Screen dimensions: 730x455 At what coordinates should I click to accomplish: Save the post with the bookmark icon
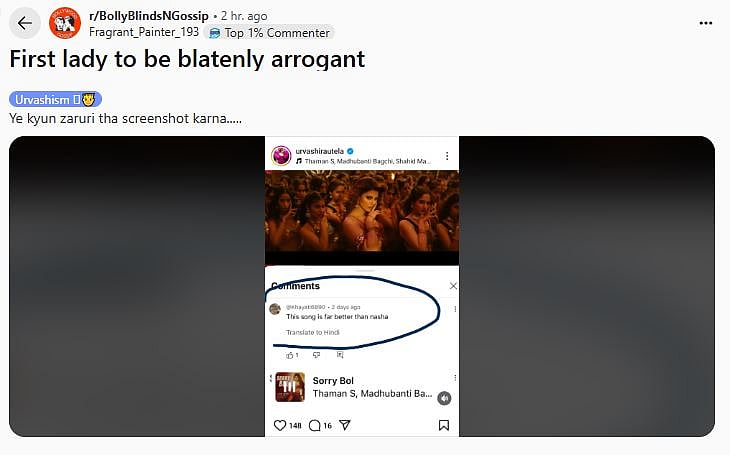[x=444, y=425]
